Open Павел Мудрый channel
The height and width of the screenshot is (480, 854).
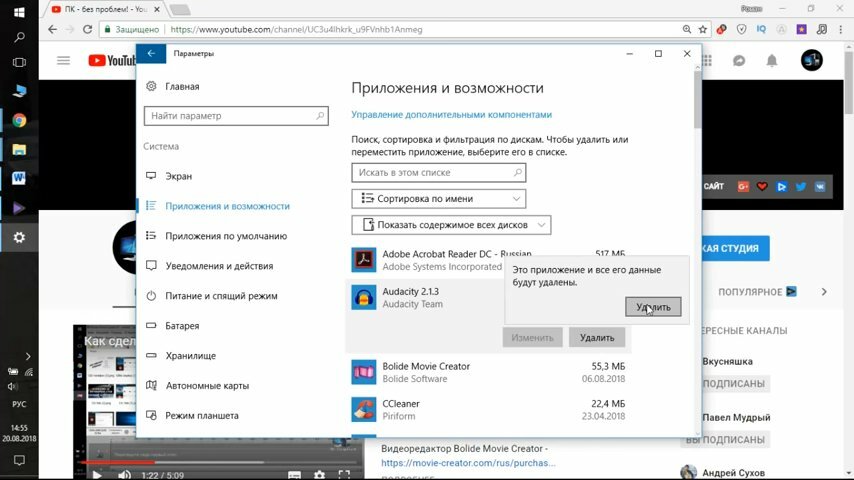click(736, 417)
